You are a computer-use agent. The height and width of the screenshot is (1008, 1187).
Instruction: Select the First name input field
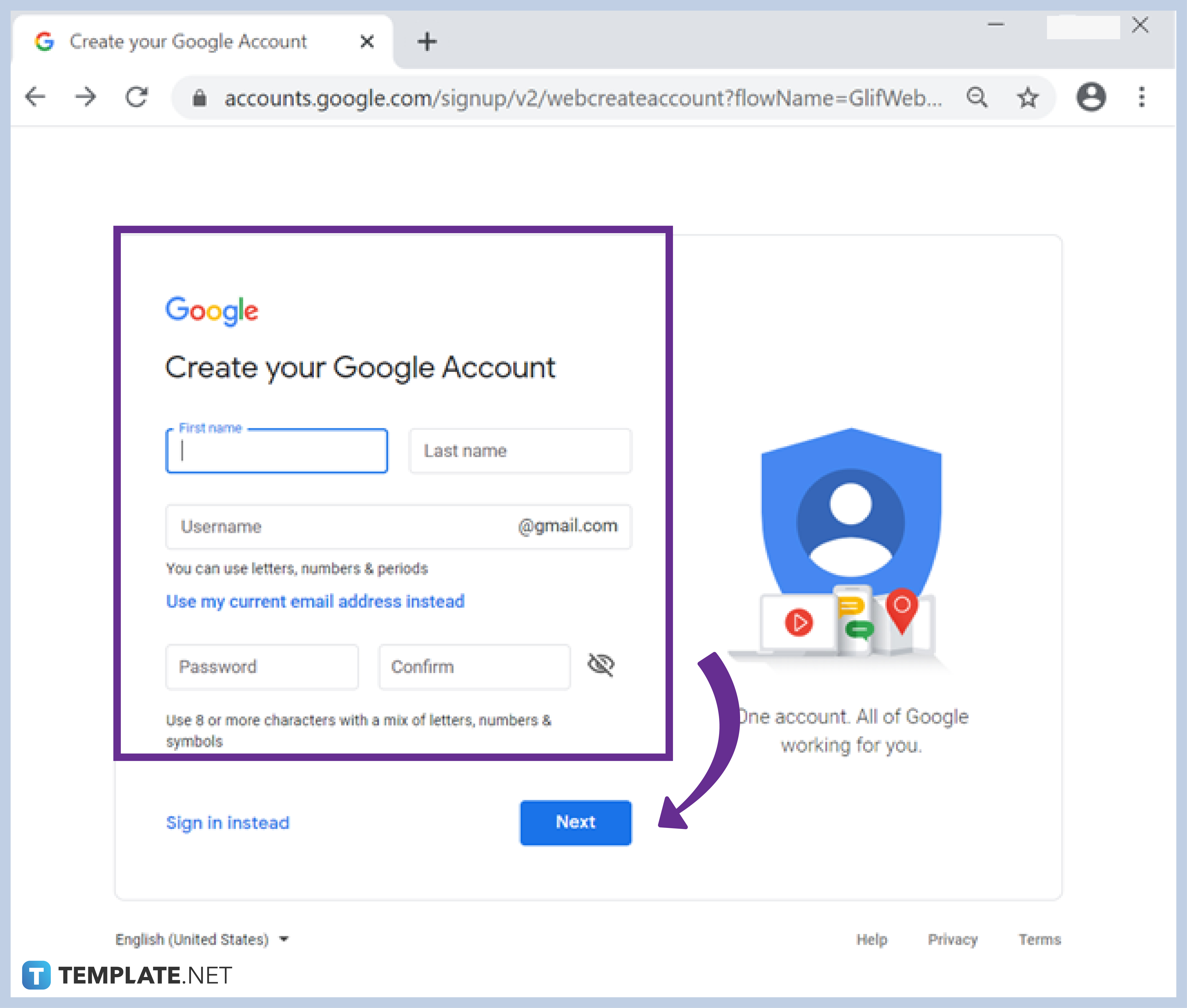click(277, 449)
